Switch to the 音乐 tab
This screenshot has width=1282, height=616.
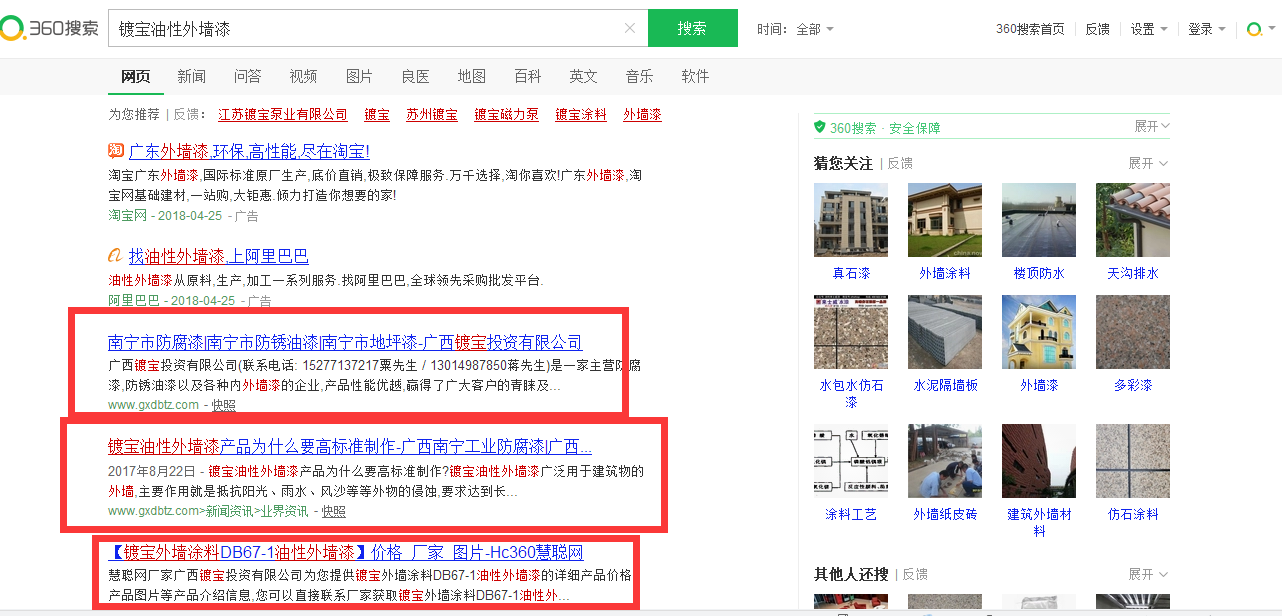(x=640, y=76)
